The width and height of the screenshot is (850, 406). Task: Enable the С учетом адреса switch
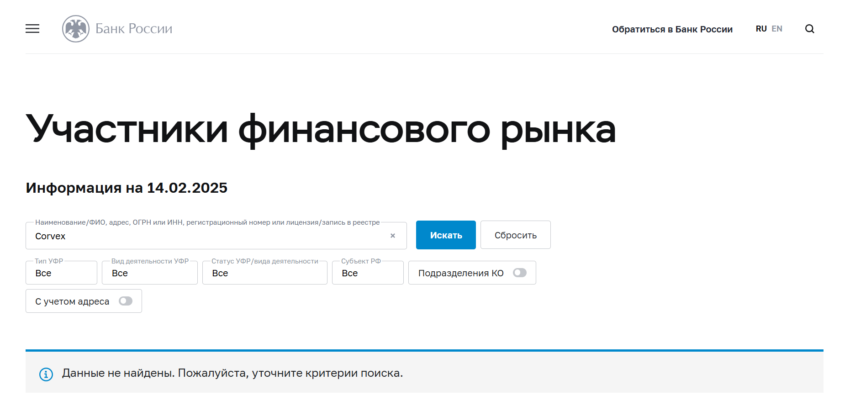125,301
